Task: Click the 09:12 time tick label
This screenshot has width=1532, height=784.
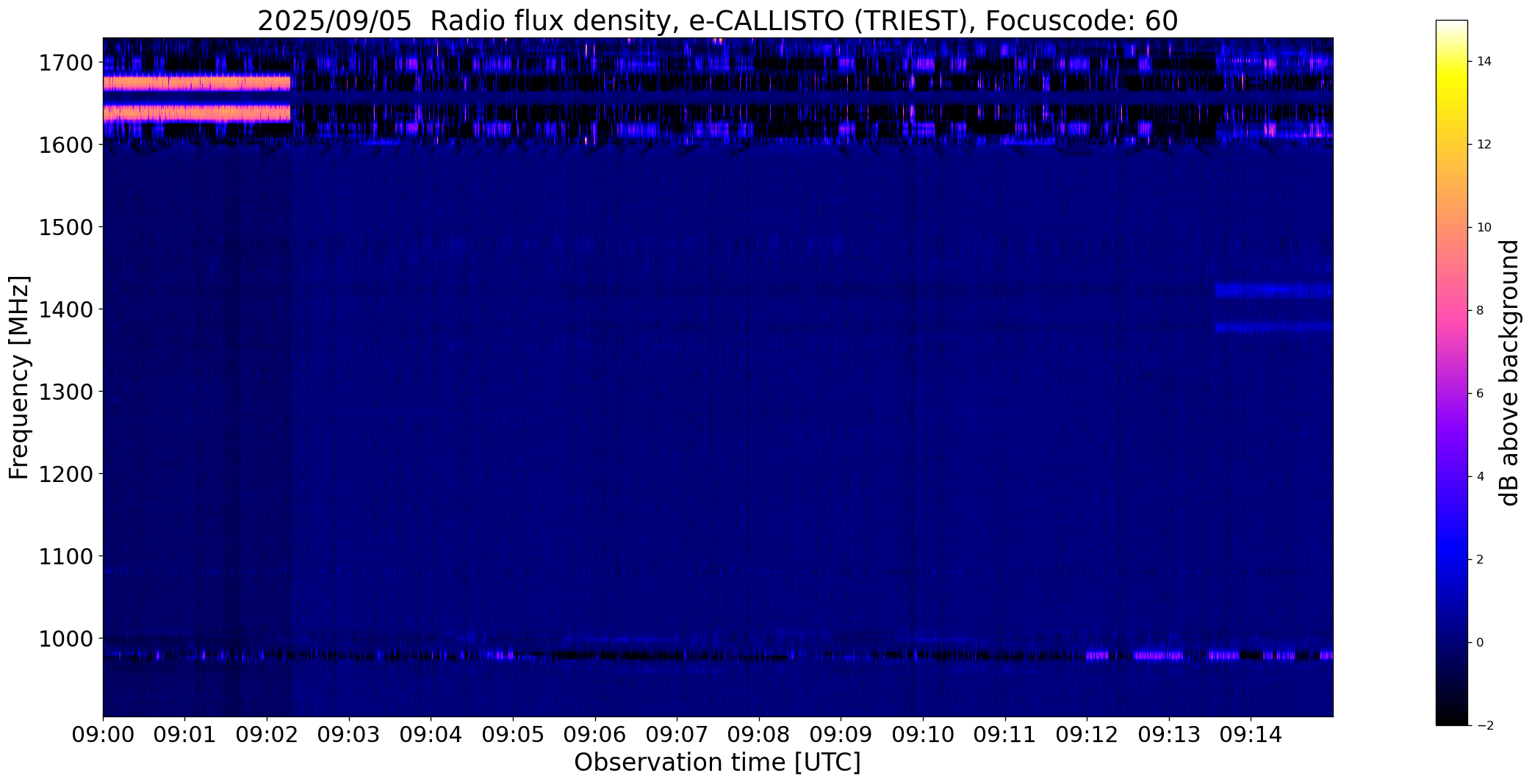Action: 1087,735
